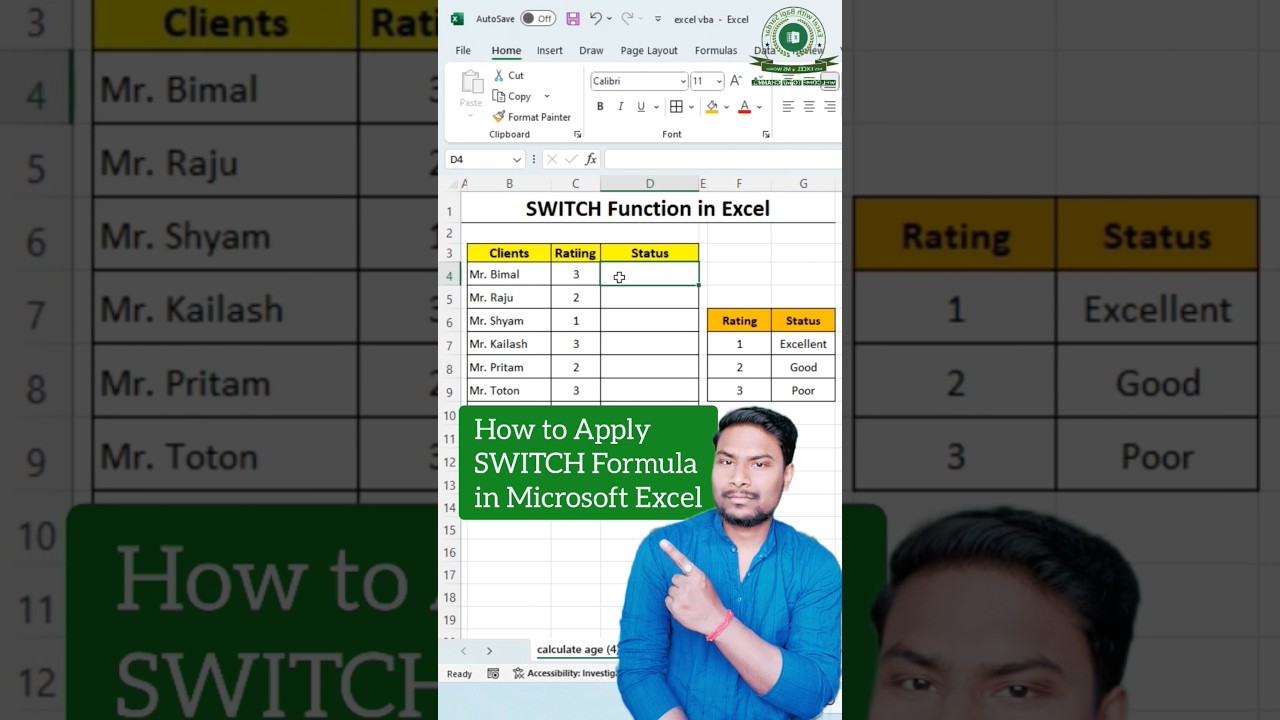The width and height of the screenshot is (1280, 720).
Task: Align text right
Action: point(830,107)
